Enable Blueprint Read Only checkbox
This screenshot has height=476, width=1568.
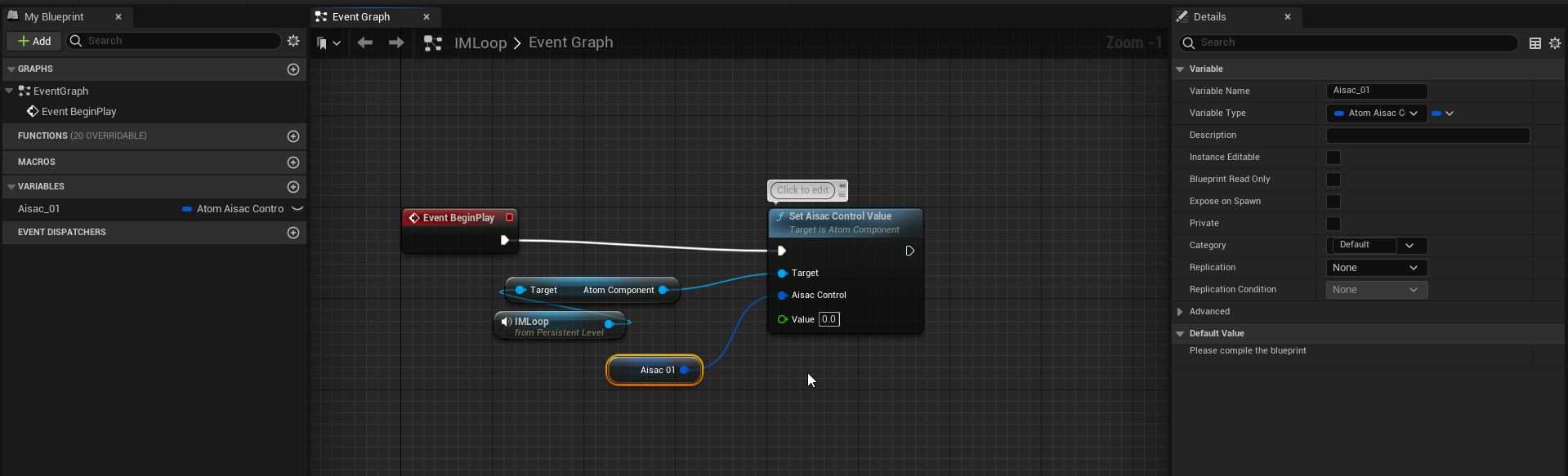coord(1333,180)
